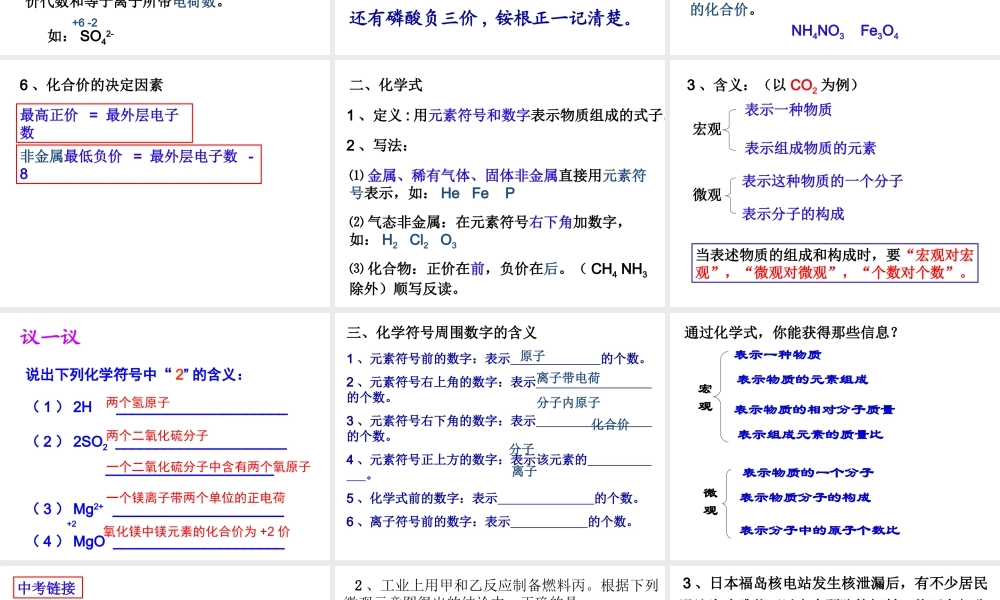
Task: Click the red box 最高正价 = 最外层电子数
Action: tap(105, 123)
